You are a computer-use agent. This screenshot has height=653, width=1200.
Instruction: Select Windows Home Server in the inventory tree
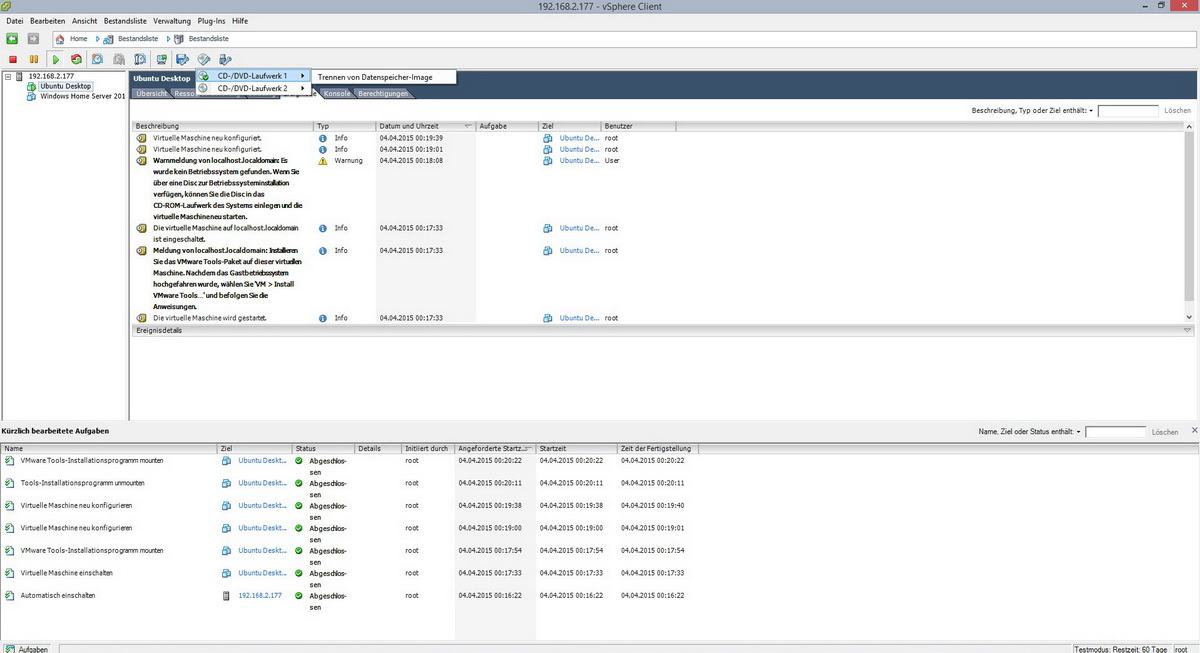tap(83, 97)
